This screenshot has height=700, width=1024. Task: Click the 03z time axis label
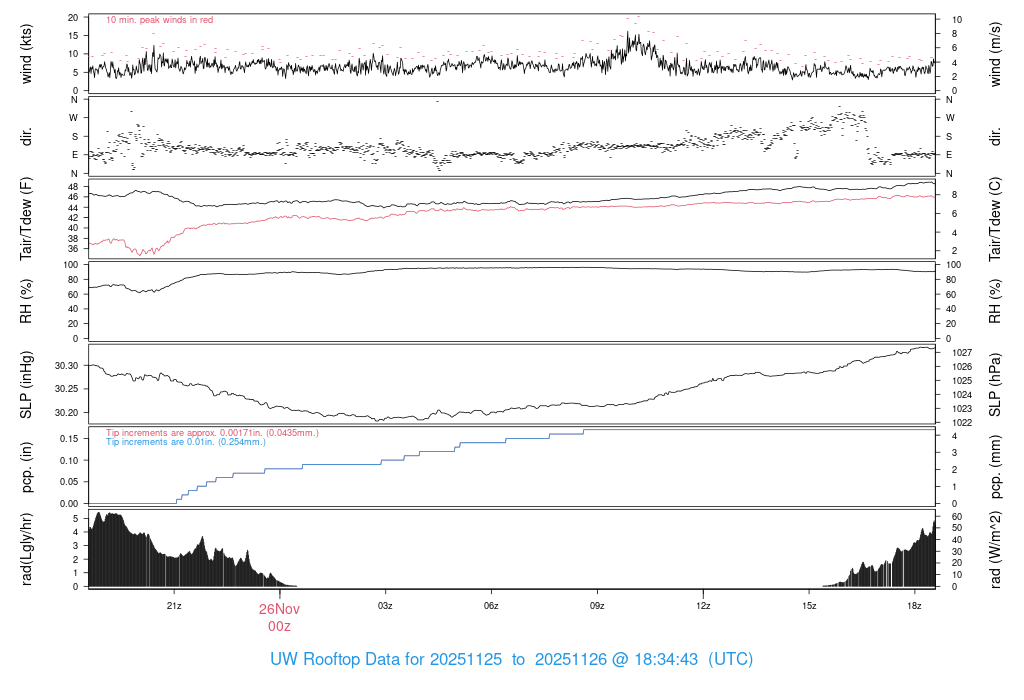(385, 606)
